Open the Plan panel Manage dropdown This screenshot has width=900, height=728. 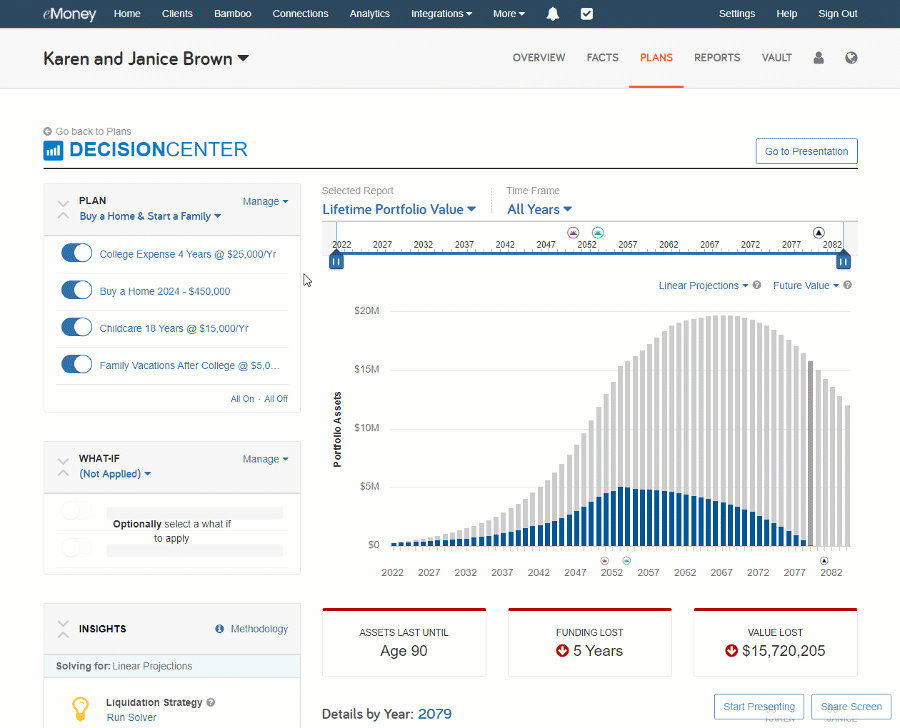click(265, 202)
